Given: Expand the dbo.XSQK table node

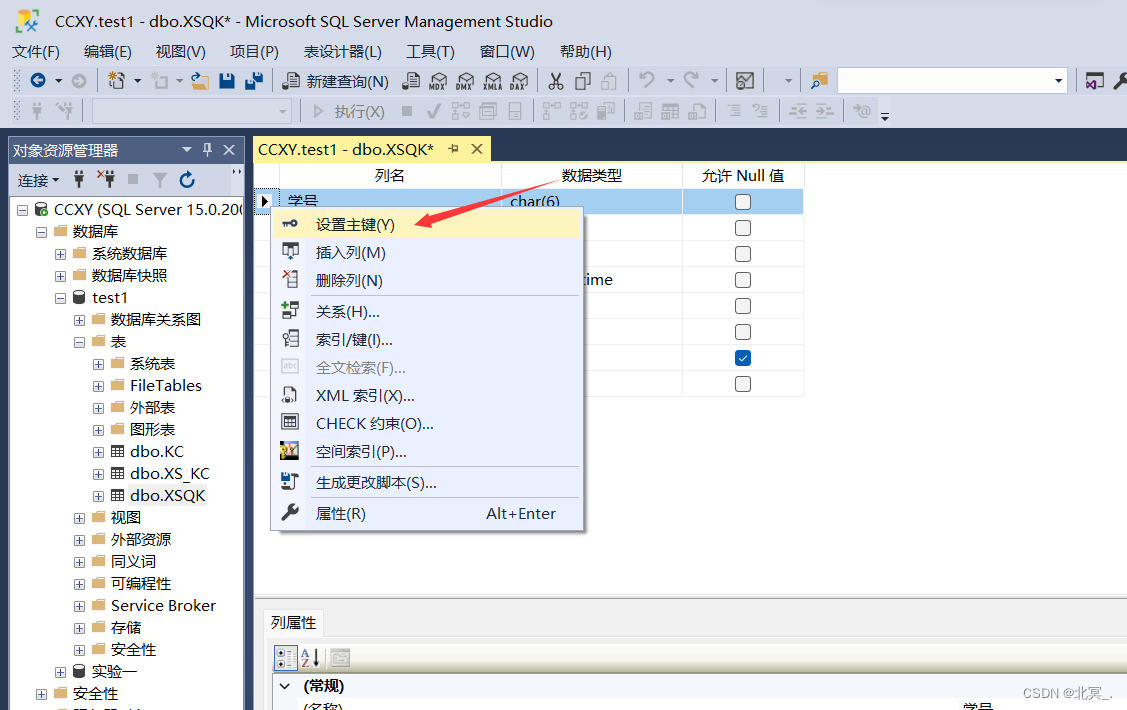Looking at the screenshot, I should (x=98, y=496).
